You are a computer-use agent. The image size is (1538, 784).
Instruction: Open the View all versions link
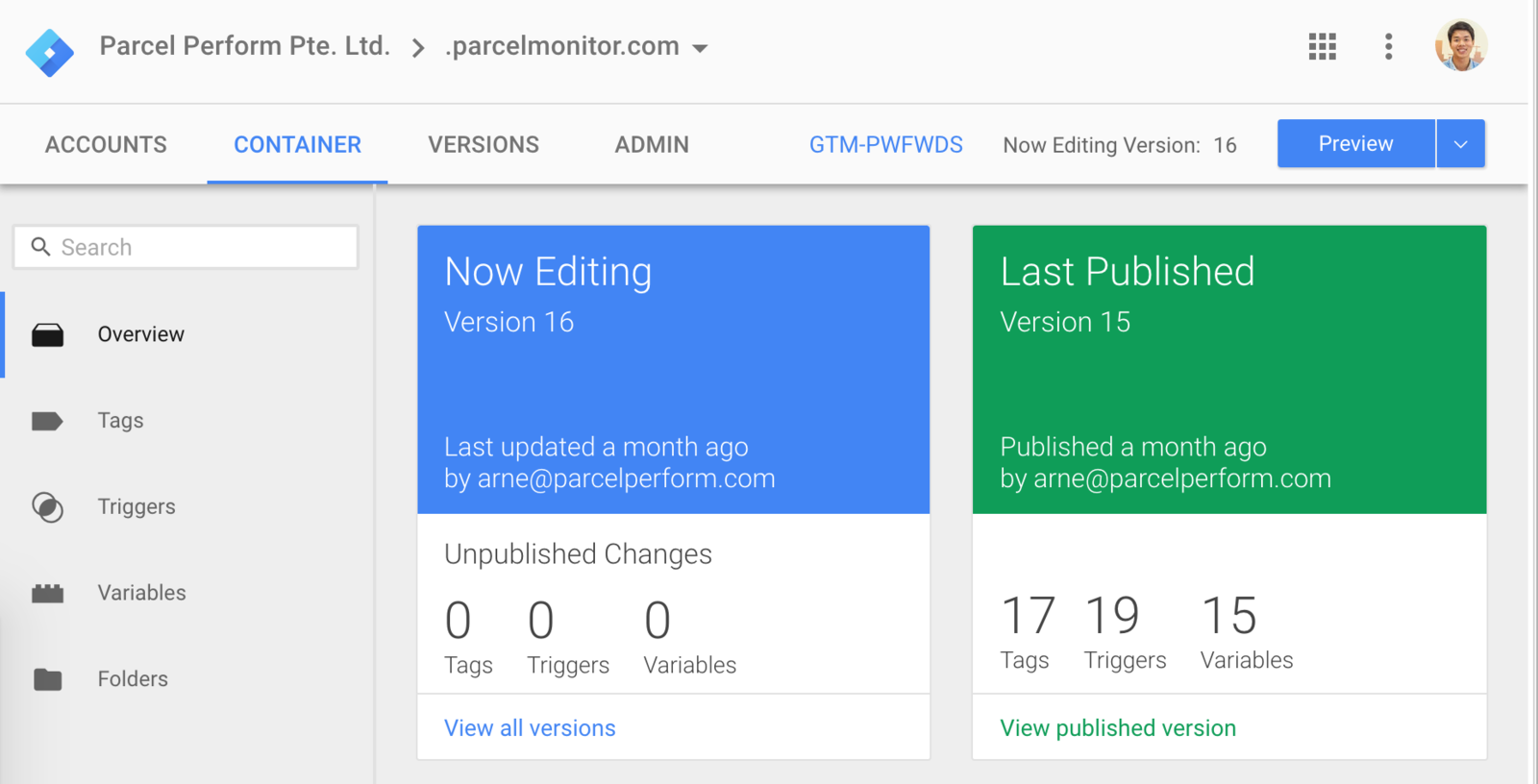tap(530, 728)
